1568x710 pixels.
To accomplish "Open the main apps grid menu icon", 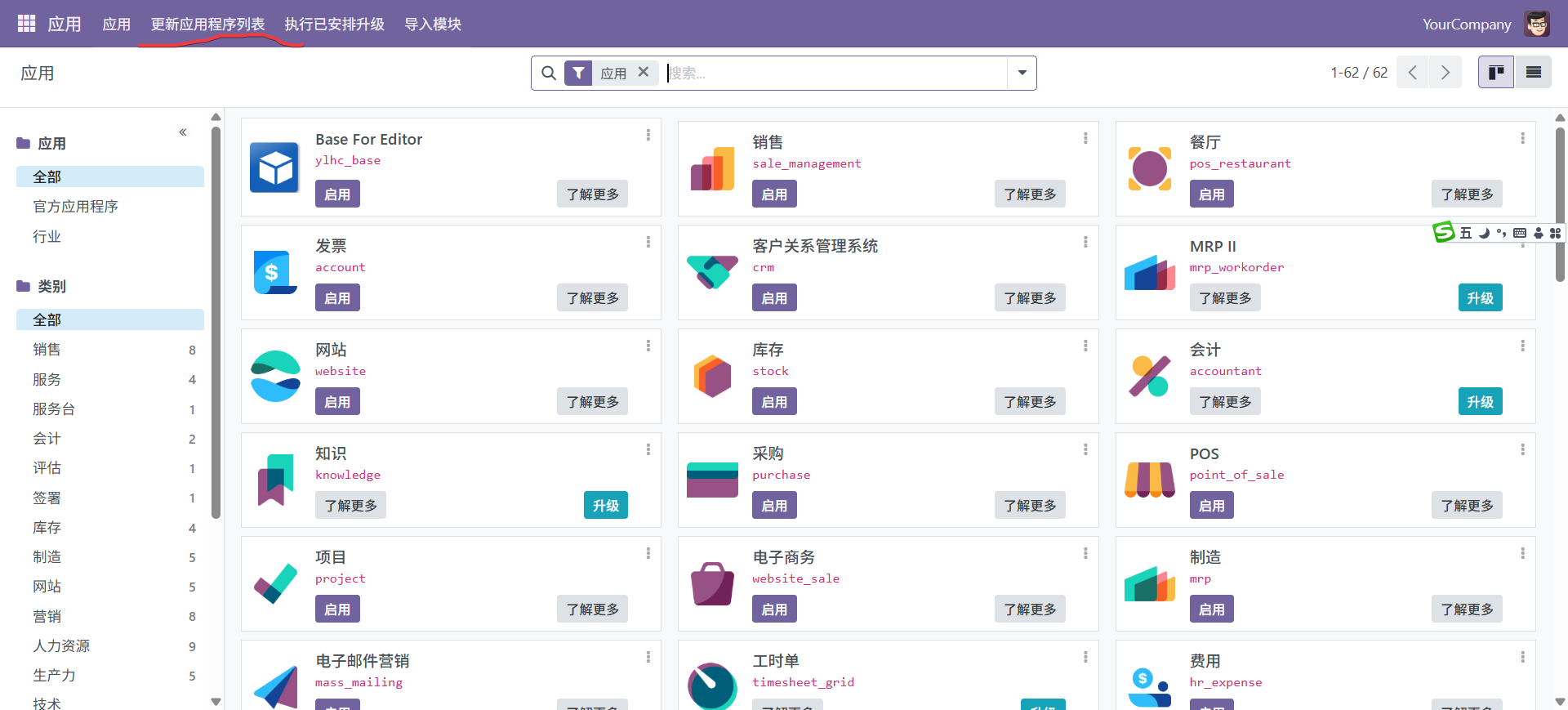I will pos(26,24).
